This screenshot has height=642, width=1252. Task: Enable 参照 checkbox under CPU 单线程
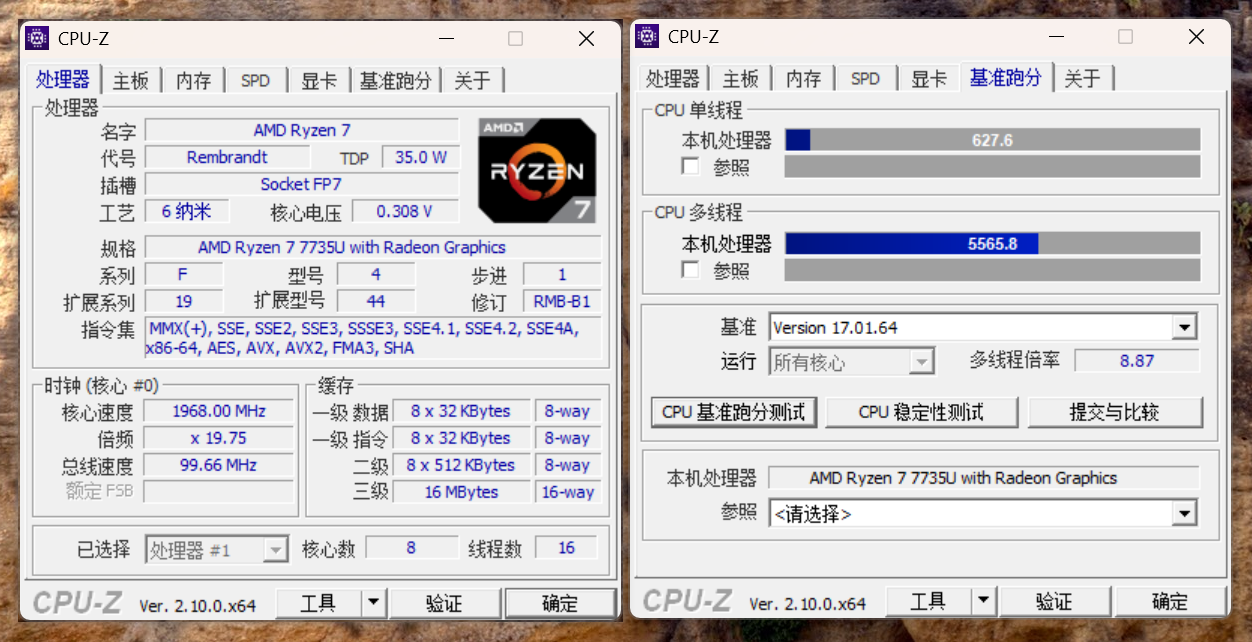pyautogui.click(x=690, y=166)
